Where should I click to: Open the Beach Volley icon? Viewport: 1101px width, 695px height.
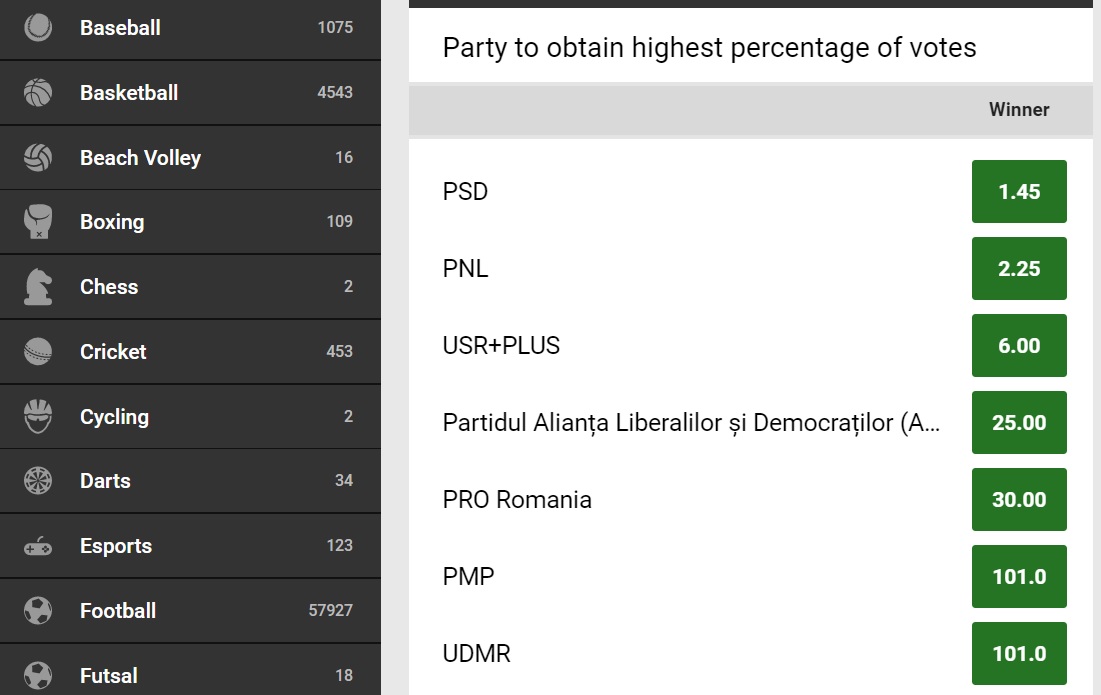point(38,157)
